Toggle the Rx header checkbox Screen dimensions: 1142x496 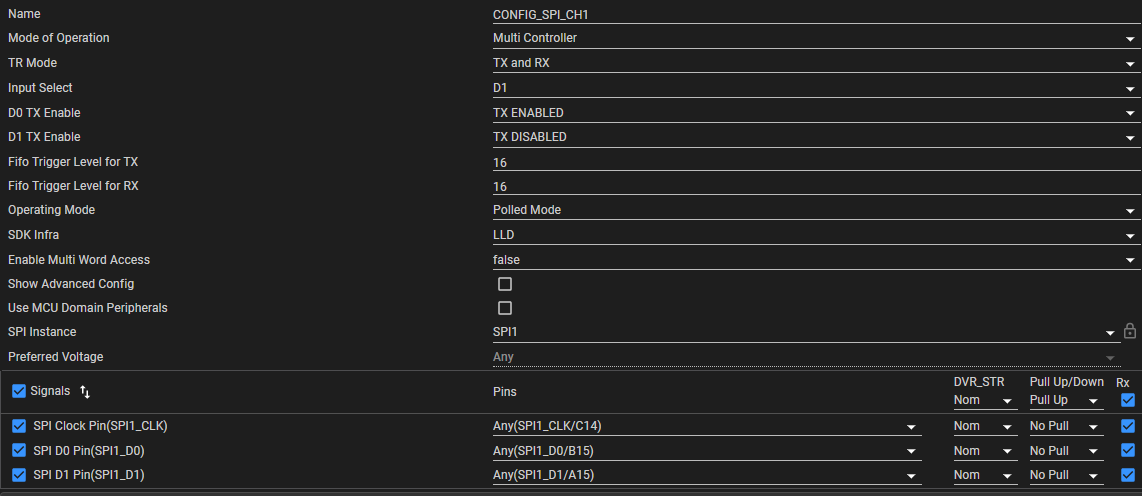(1128, 400)
